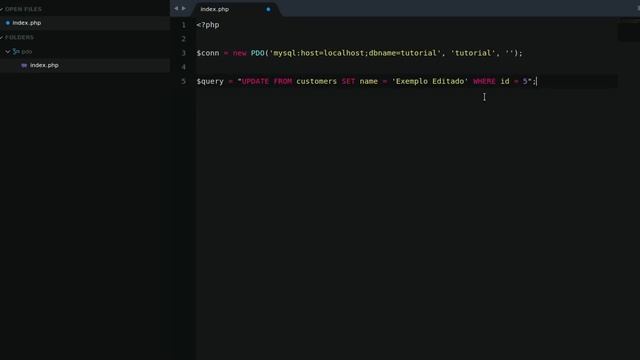This screenshot has width=640, height=360.
Task: Click the PHP file icon beside index.php in Folders
Action: point(24,65)
